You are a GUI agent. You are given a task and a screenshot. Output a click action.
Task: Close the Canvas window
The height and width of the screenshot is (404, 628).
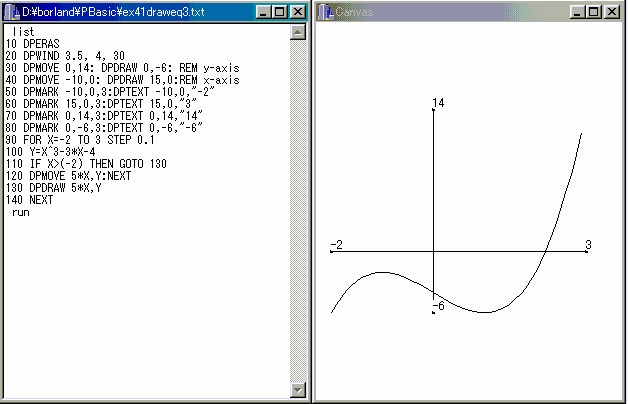[x=613, y=12]
